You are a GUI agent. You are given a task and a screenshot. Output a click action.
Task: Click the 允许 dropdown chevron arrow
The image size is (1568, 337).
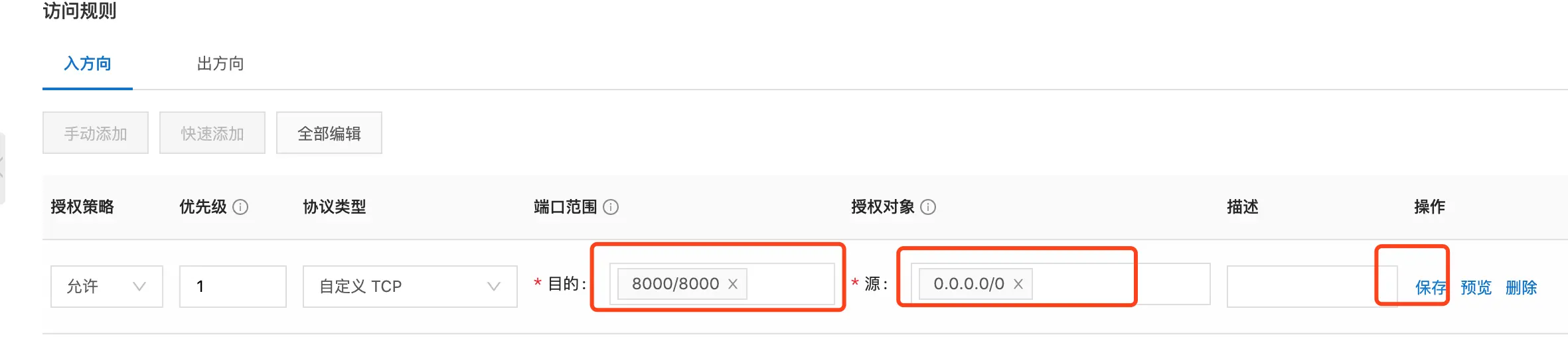point(139,287)
